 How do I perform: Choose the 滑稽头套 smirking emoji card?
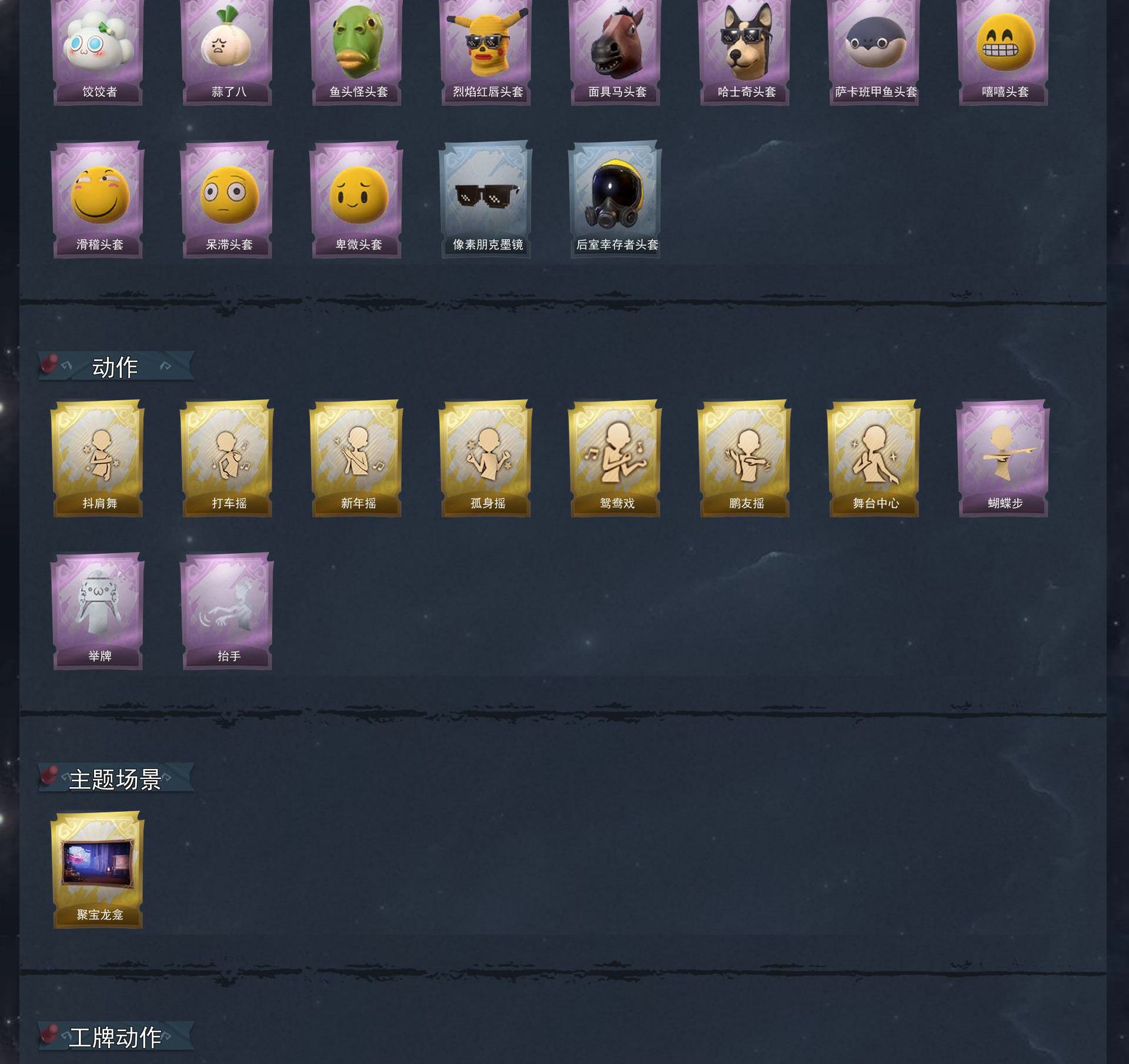point(98,199)
